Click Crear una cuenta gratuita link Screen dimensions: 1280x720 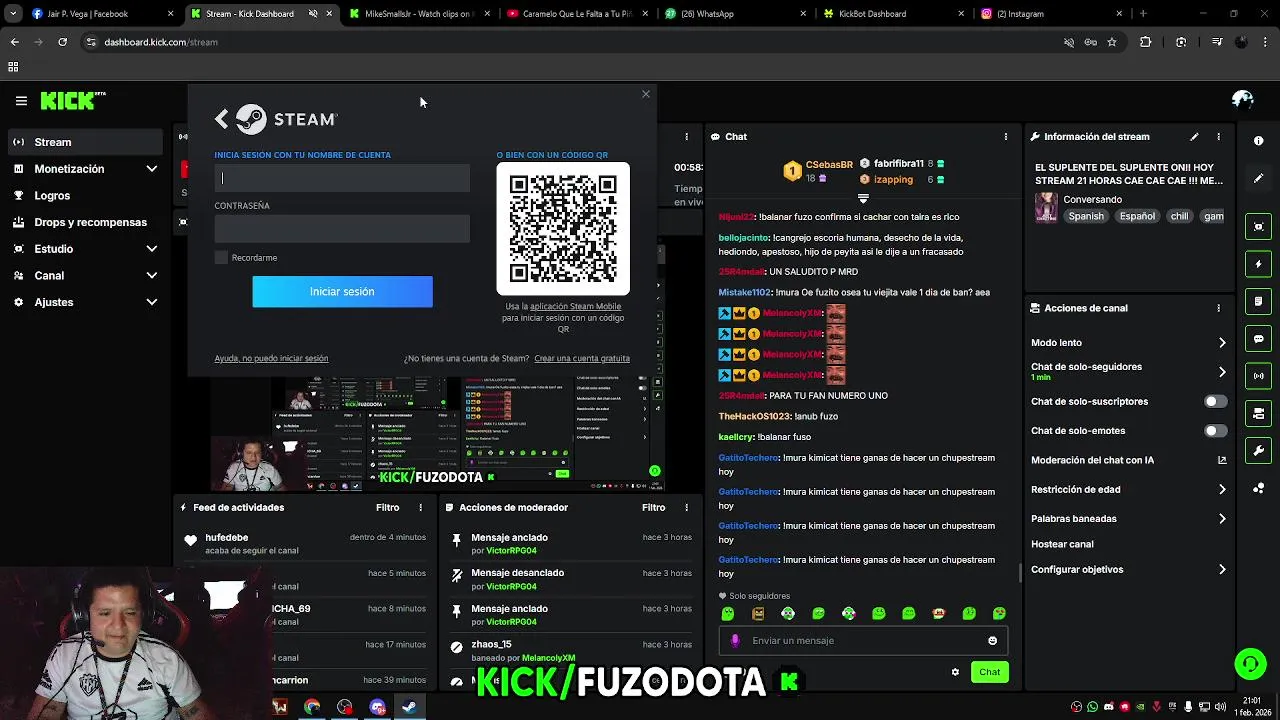point(582,358)
